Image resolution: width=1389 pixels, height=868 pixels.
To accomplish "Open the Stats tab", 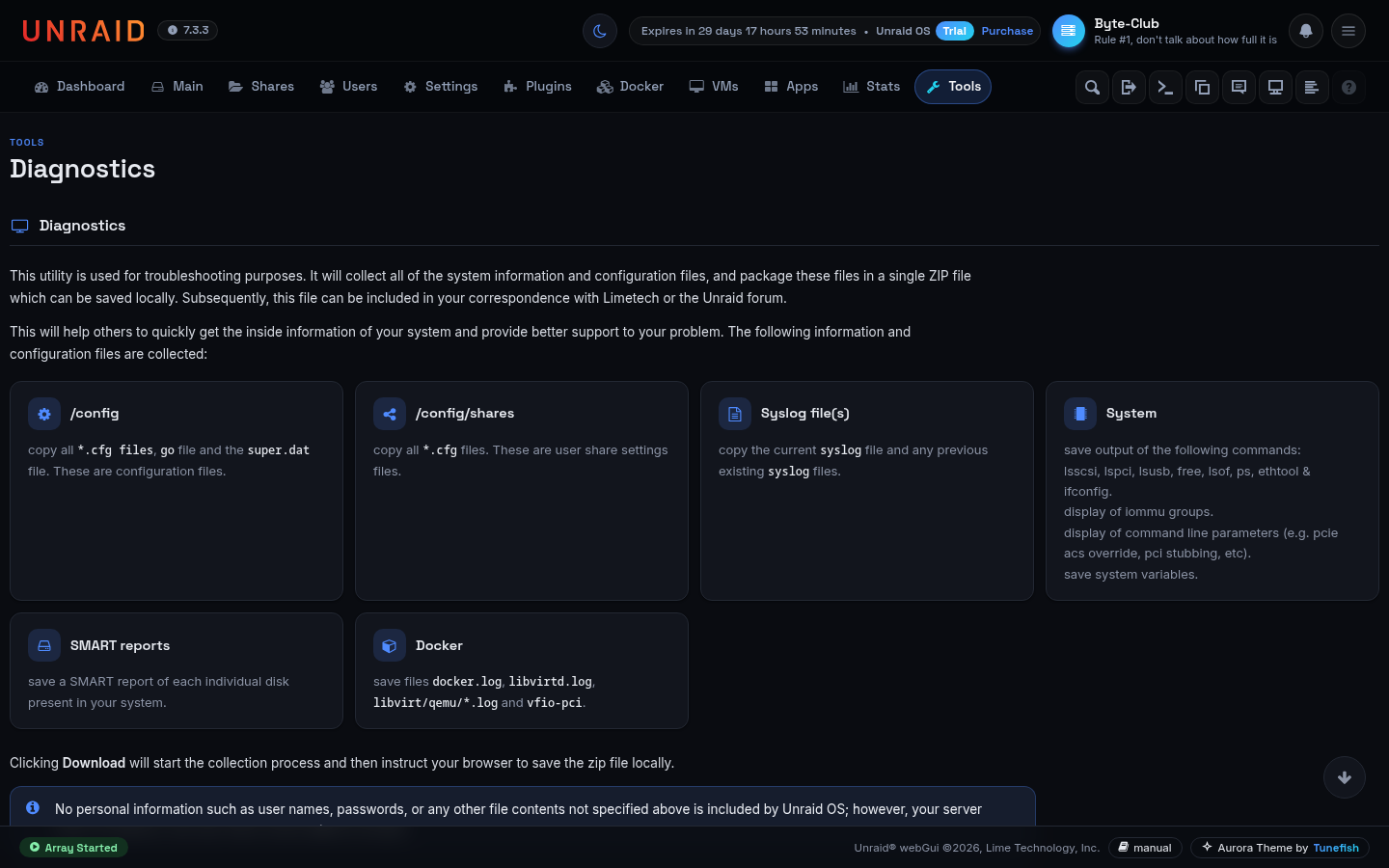I will [x=872, y=87].
